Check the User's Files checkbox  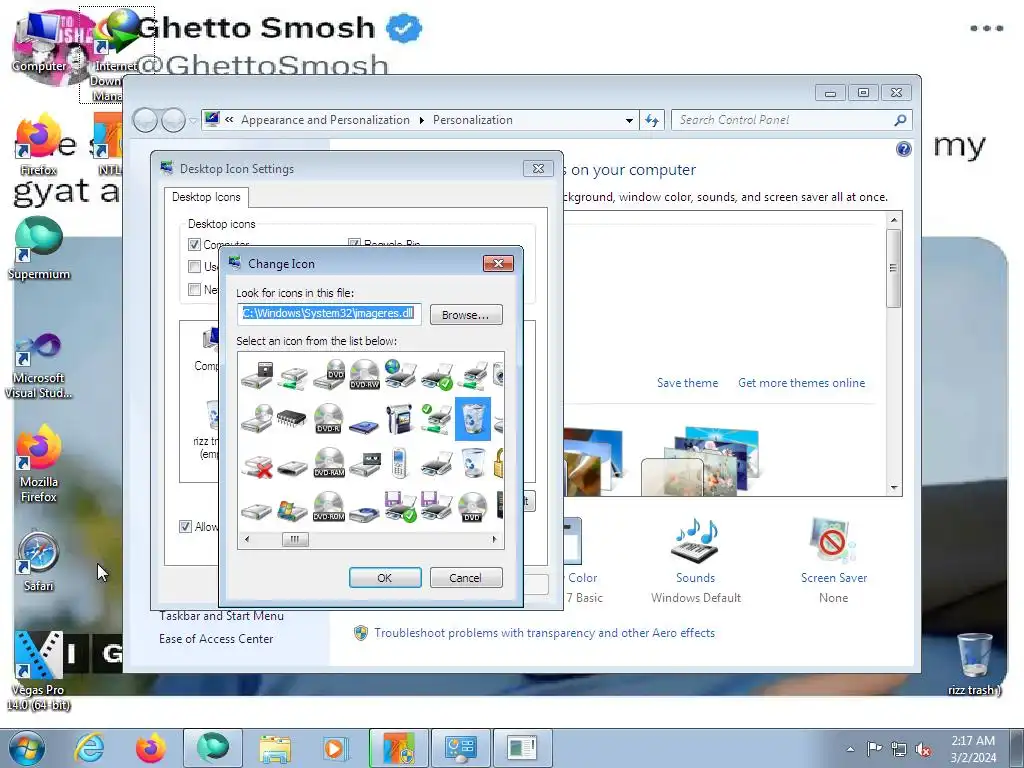[x=194, y=266]
